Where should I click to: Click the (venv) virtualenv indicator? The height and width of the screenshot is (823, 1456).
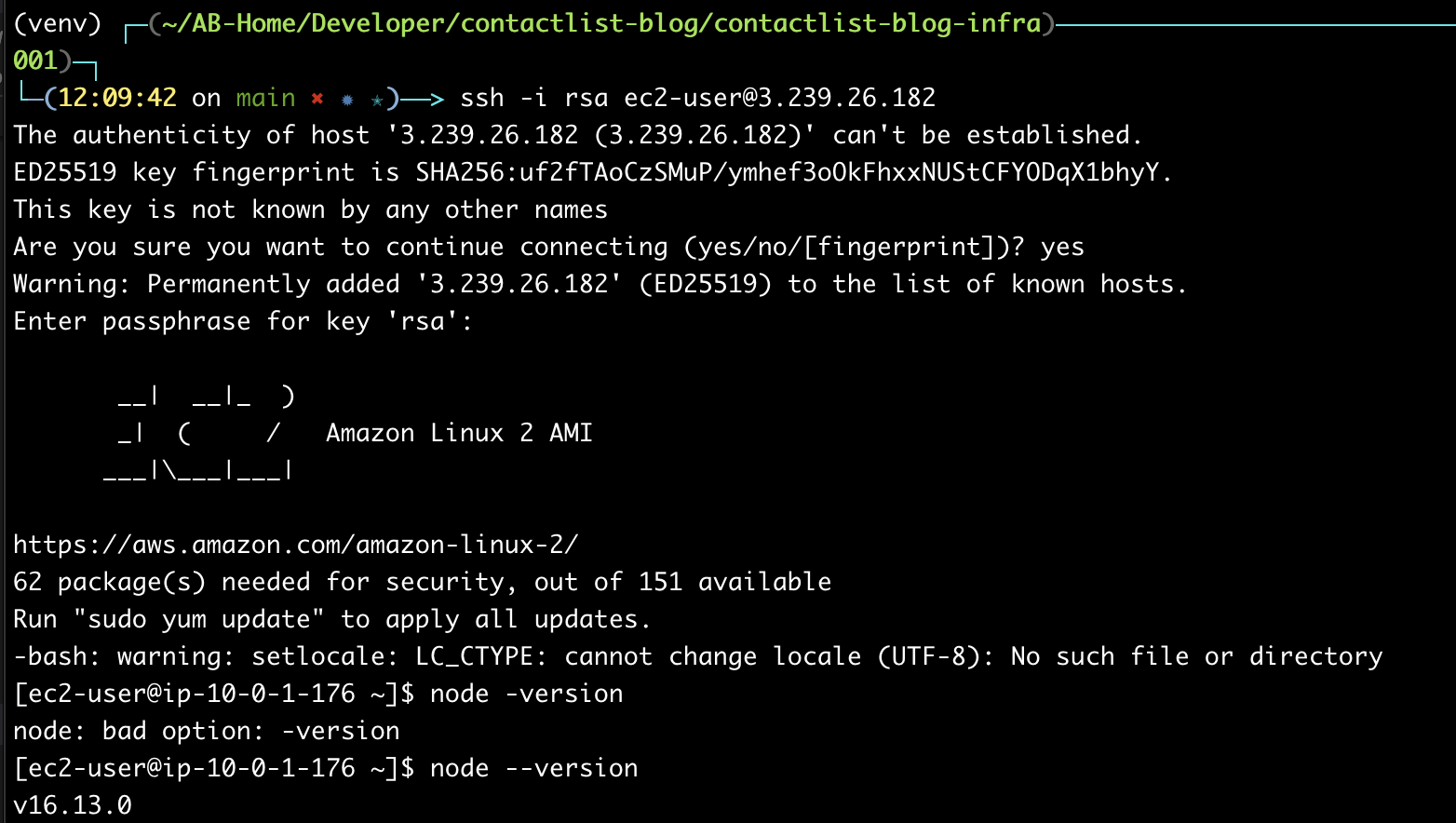[x=58, y=23]
